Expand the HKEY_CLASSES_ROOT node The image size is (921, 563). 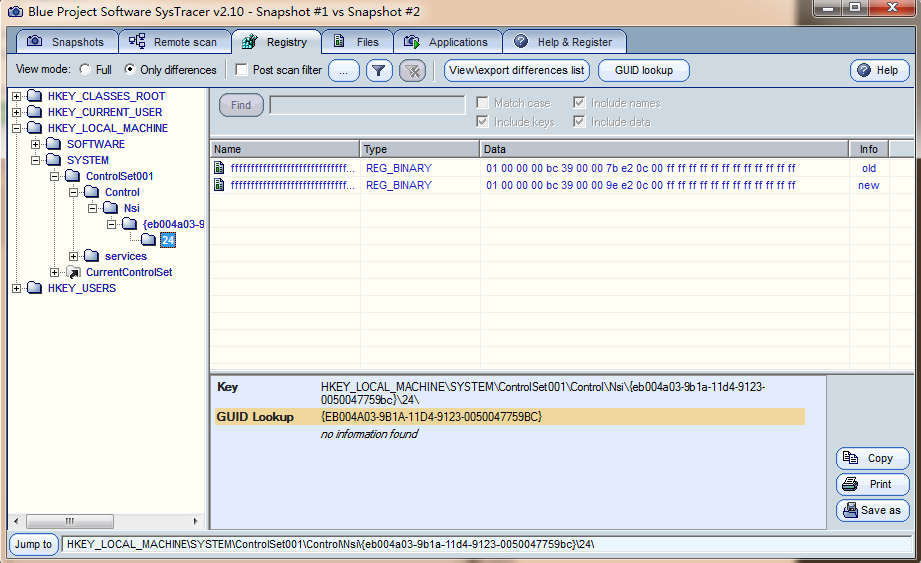coord(16,96)
